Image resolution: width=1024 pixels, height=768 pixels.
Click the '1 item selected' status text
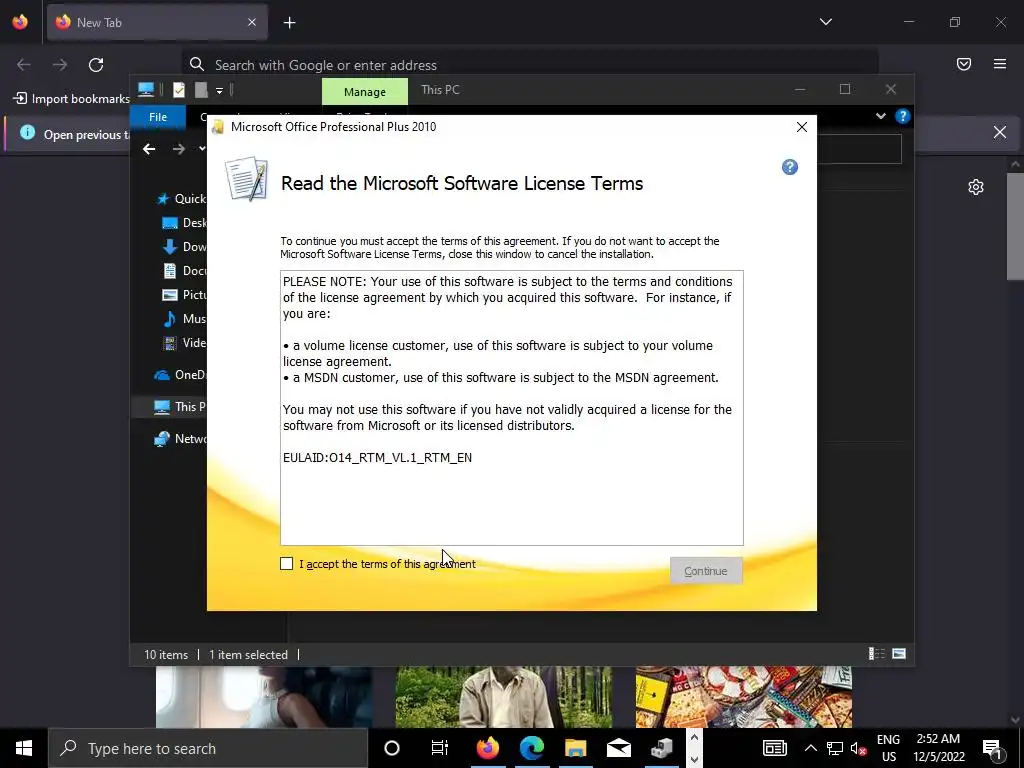tap(248, 654)
